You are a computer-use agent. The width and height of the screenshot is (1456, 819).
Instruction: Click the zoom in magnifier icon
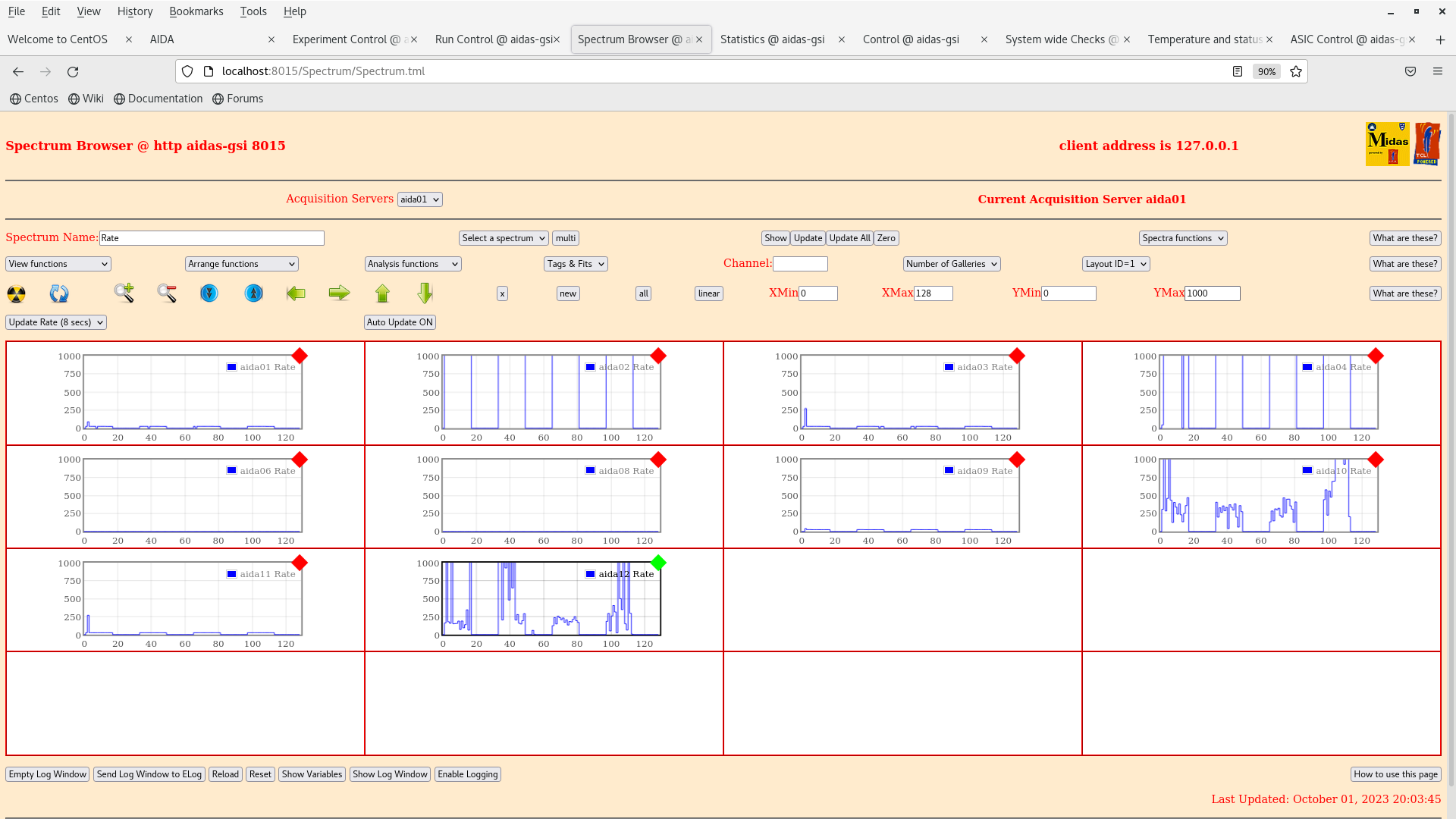124,293
